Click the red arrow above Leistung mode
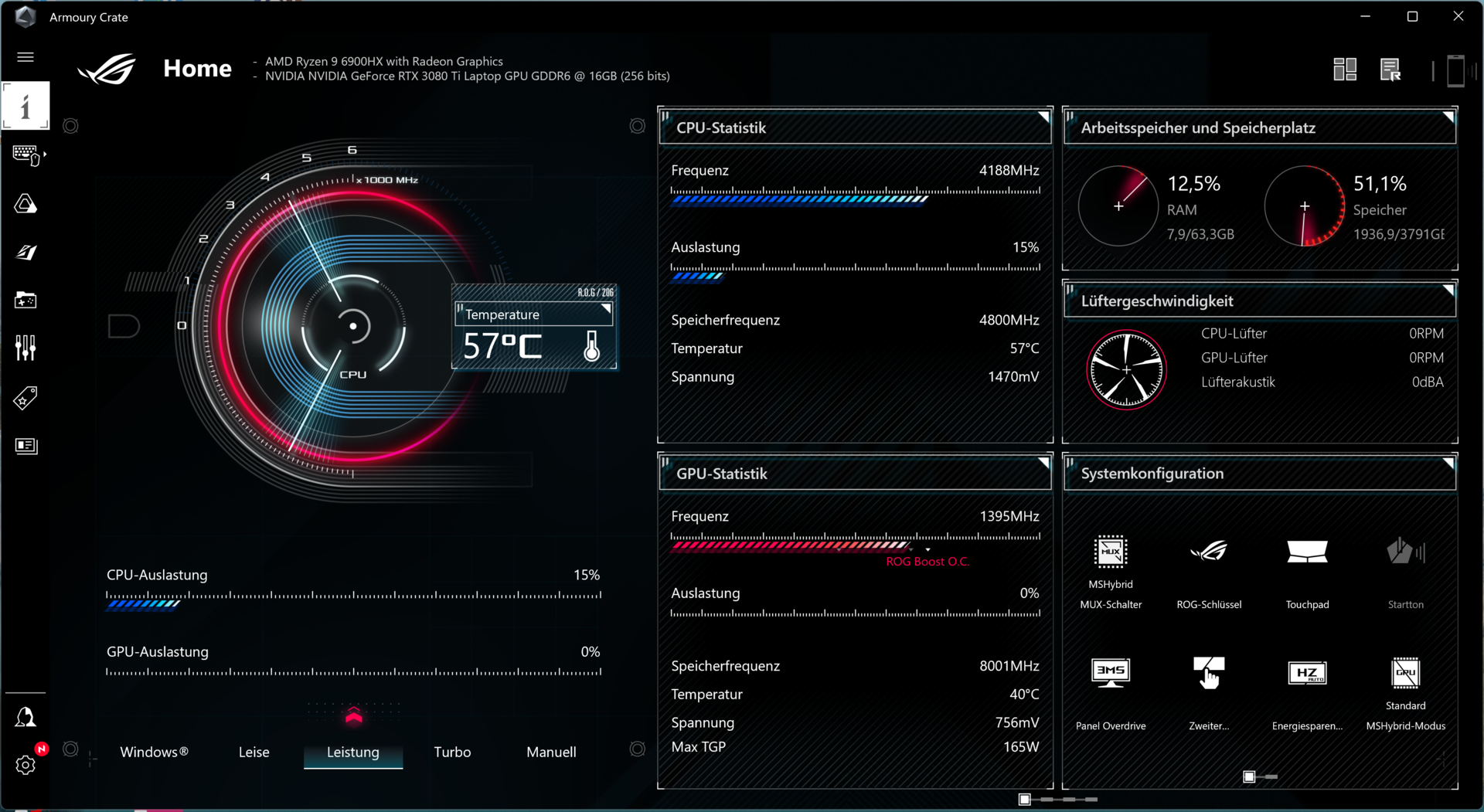The image size is (1484, 812). tap(354, 716)
